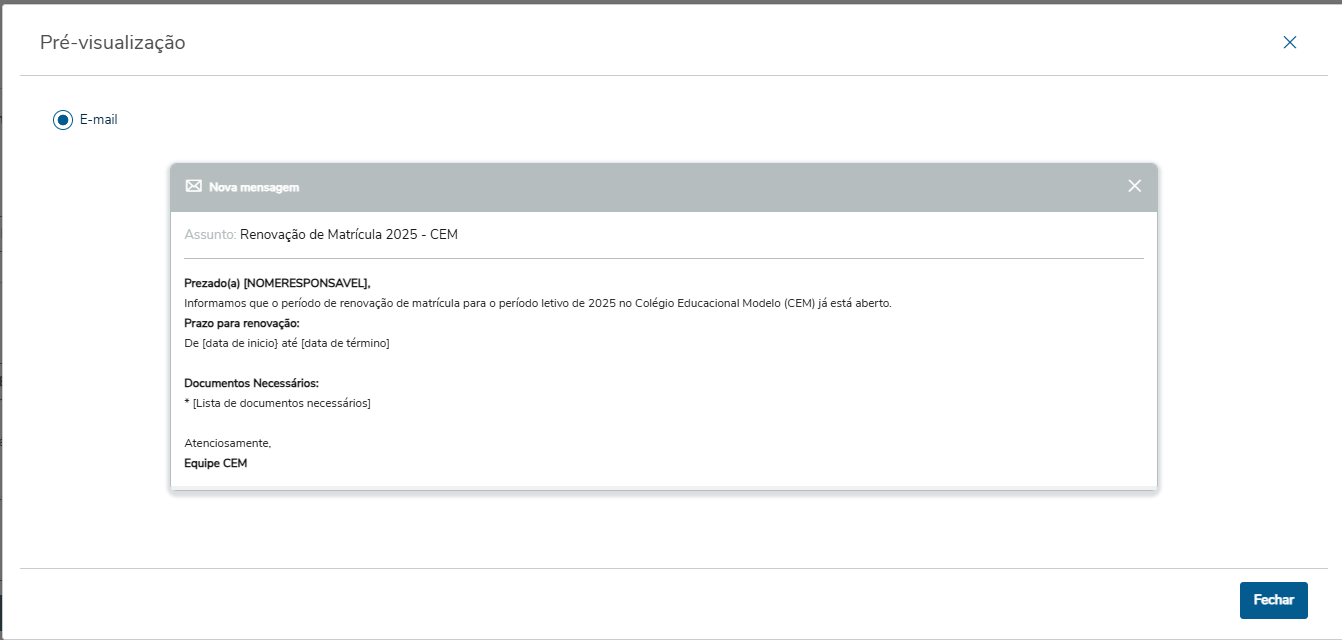Click the 'Prazo para renovação:' heading

(x=241, y=323)
